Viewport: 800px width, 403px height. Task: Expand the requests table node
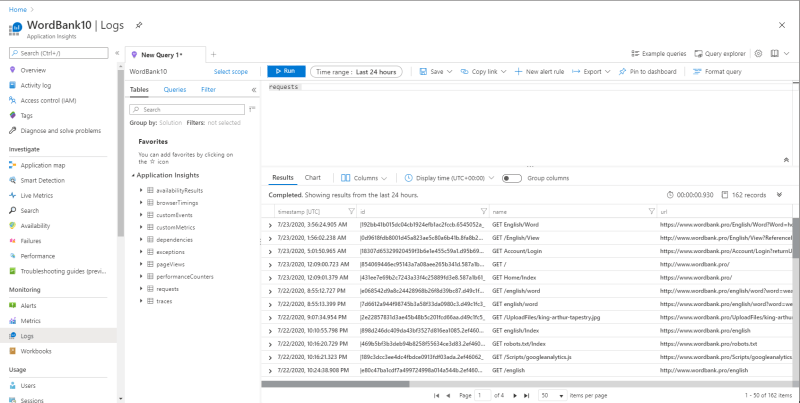coord(141,289)
